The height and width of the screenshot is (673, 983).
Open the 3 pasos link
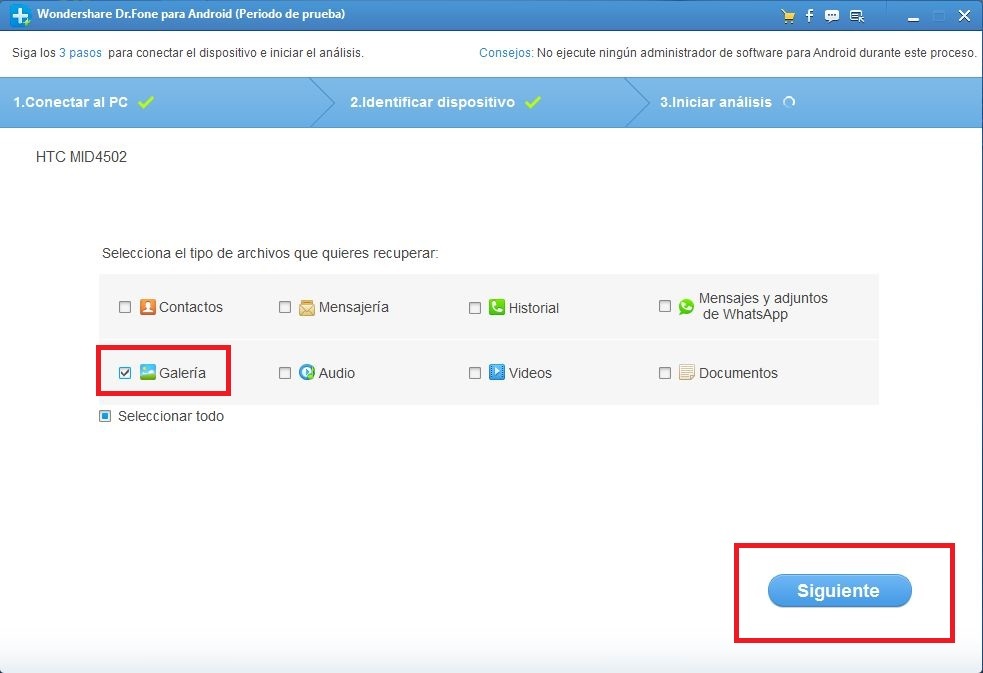click(80, 53)
